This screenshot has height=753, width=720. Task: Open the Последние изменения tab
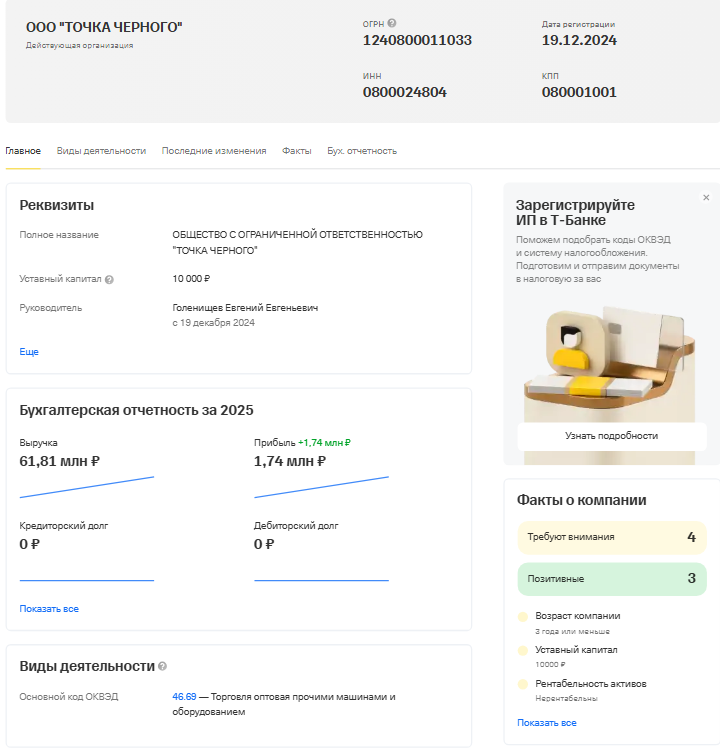point(214,151)
